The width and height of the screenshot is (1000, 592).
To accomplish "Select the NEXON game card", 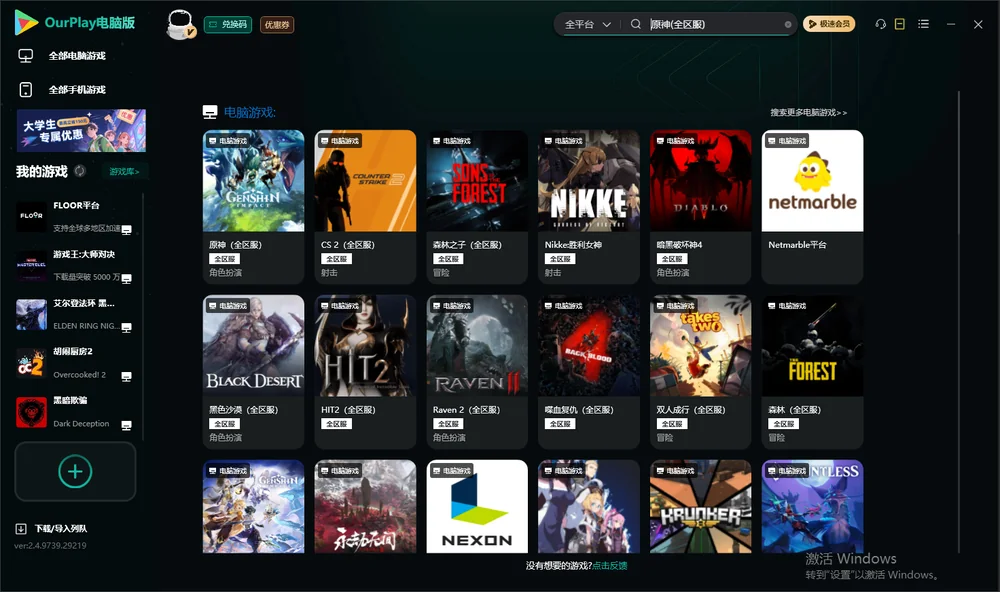I will point(477,507).
